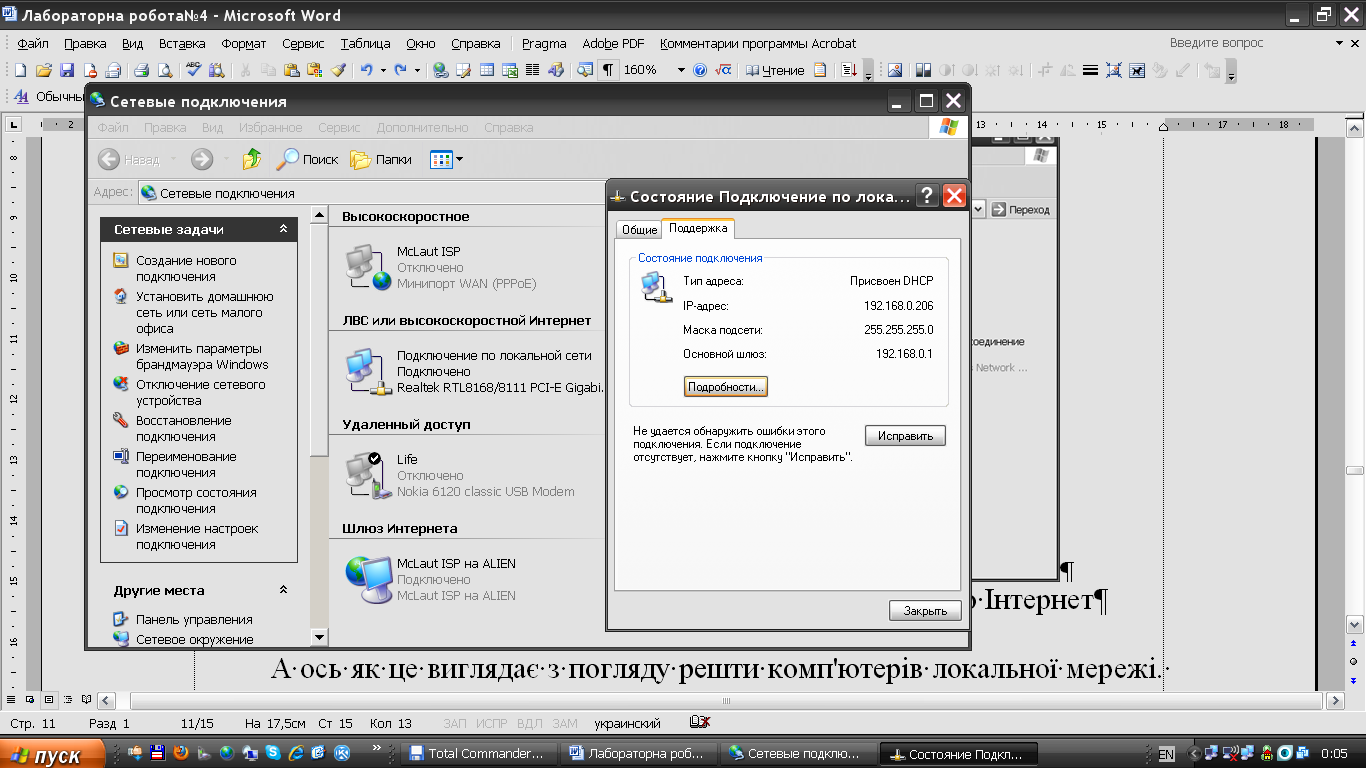Click the Insert Table icon in Word toolbar
The width and height of the screenshot is (1366, 768).
tap(487, 70)
